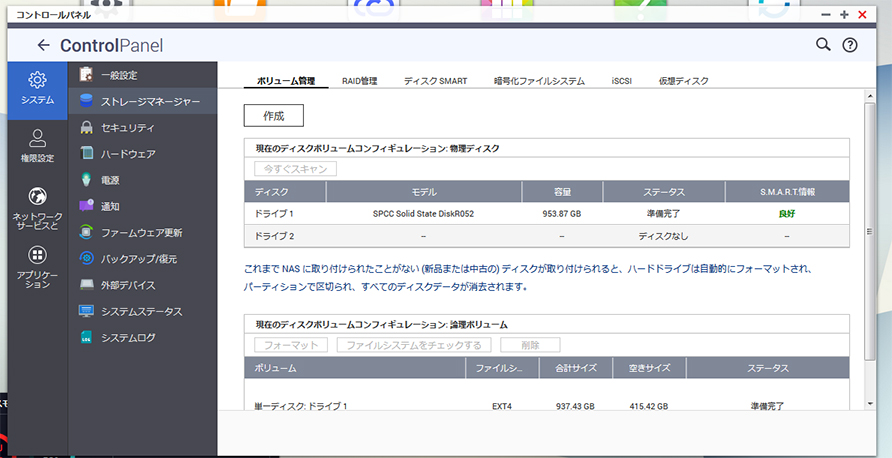Open ハードウェア settings
The image size is (892, 458).
[127, 154]
